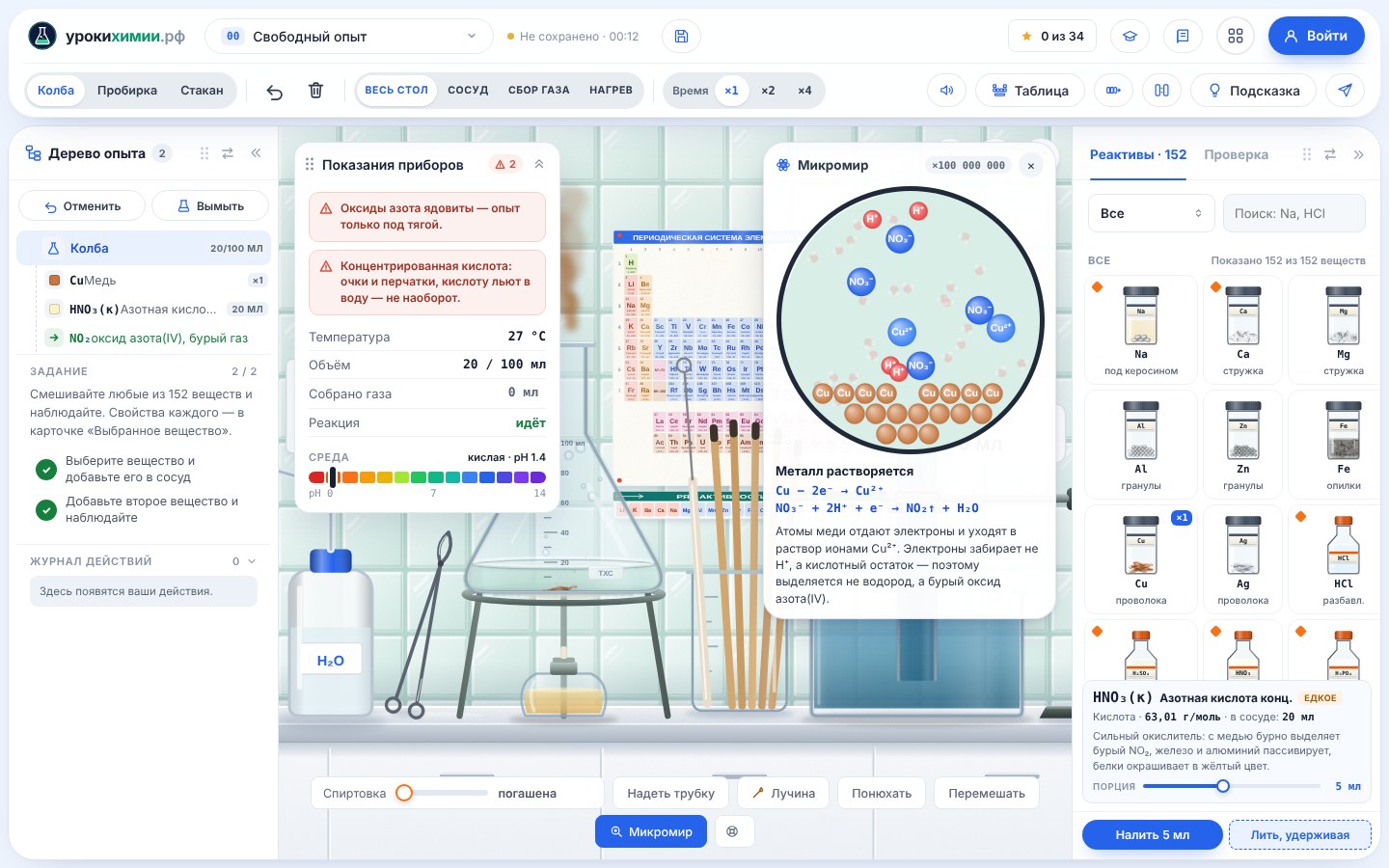
Task: Open the Свободный опыт dropdown
Action: point(349,37)
